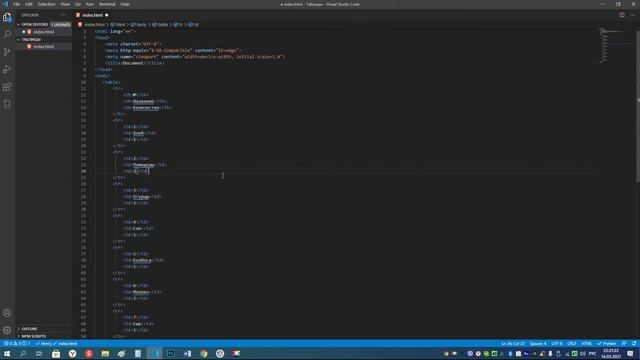
Task: Open the Windows Start menu
Action: (x=7, y=353)
